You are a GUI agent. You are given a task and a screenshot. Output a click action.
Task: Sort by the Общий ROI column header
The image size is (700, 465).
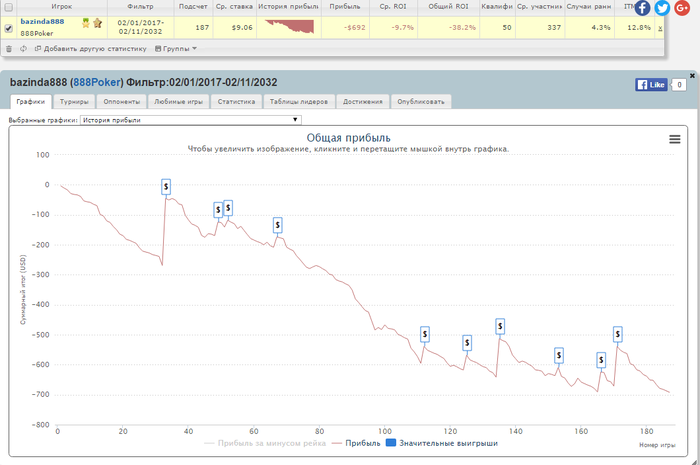click(x=448, y=7)
